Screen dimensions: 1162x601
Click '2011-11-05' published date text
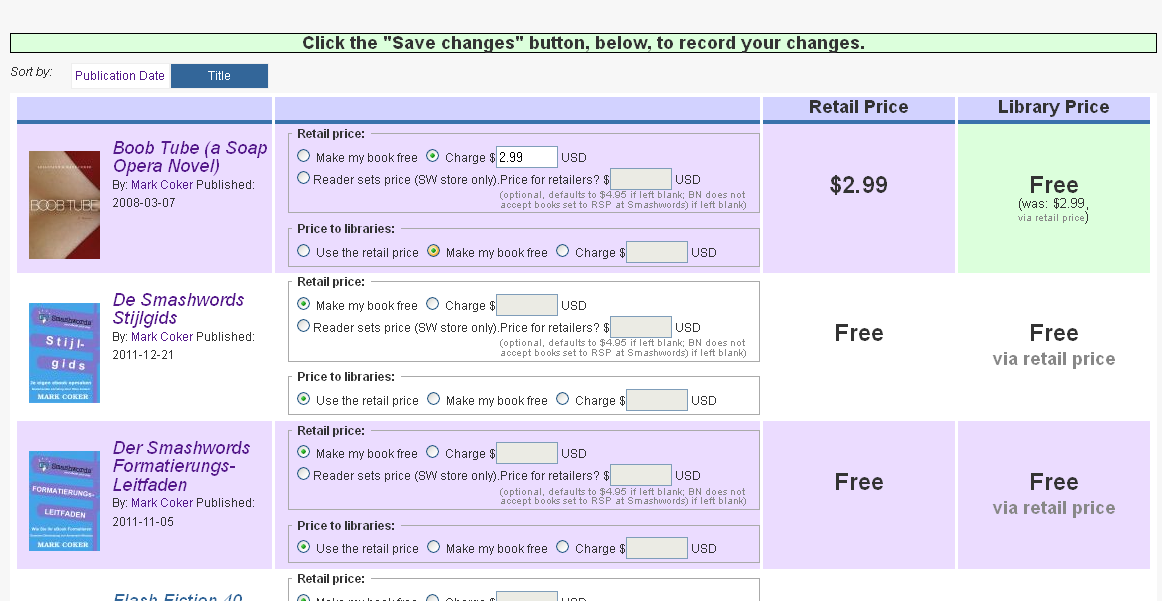144,522
